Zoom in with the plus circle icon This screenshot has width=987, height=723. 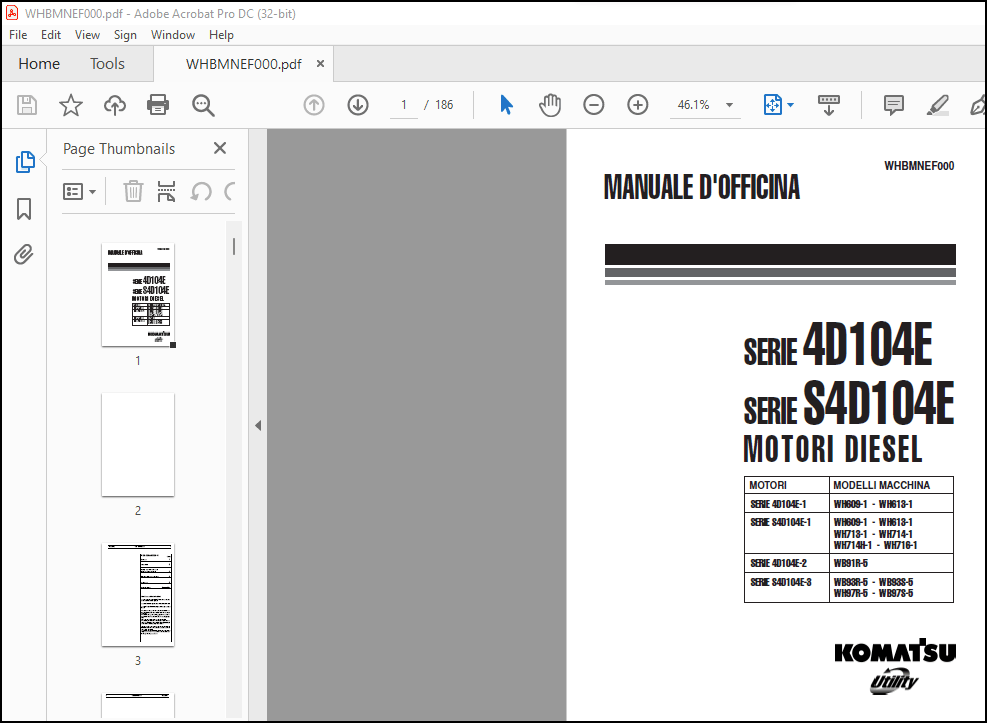tap(638, 105)
